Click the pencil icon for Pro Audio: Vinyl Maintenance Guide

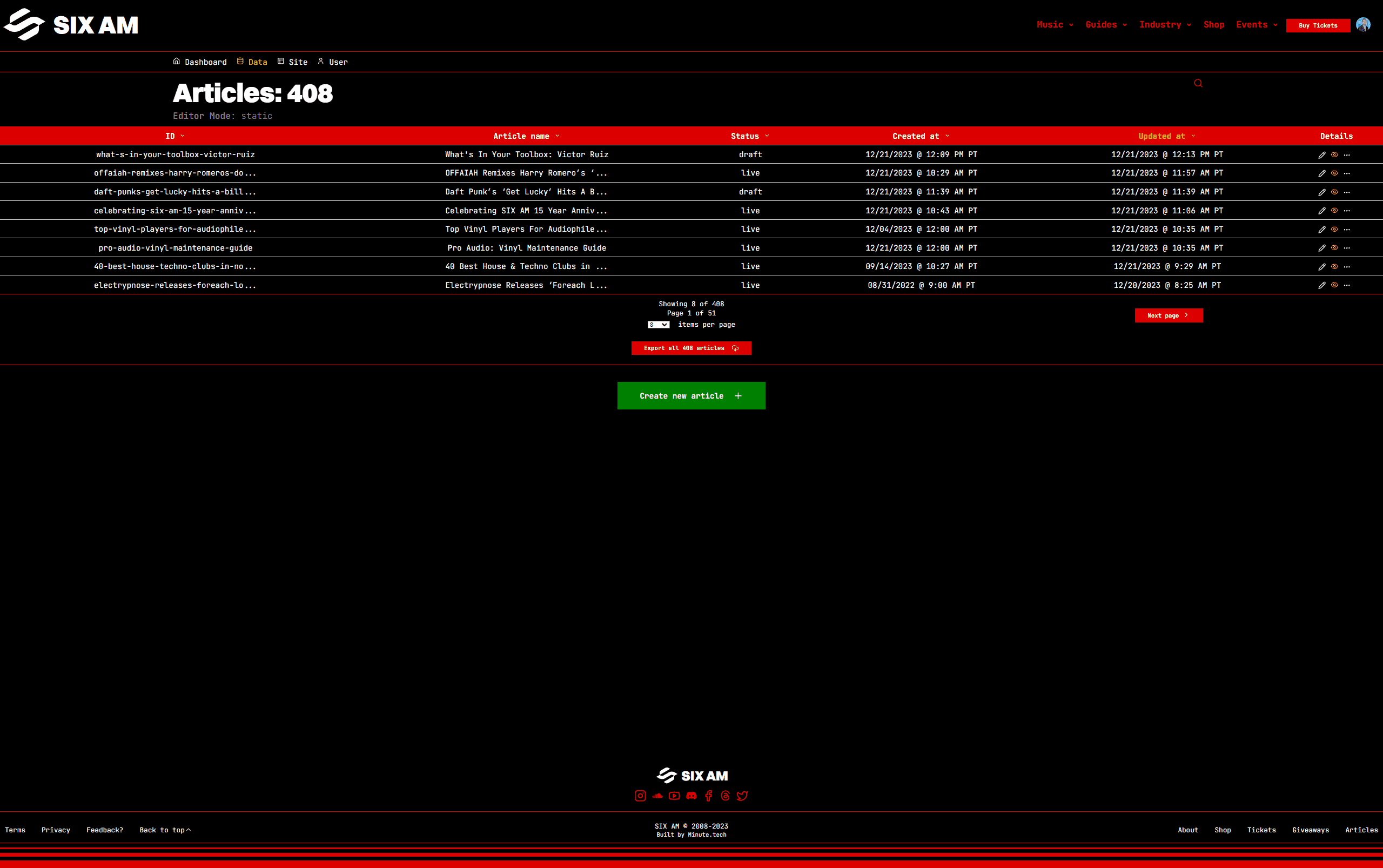[1321, 248]
